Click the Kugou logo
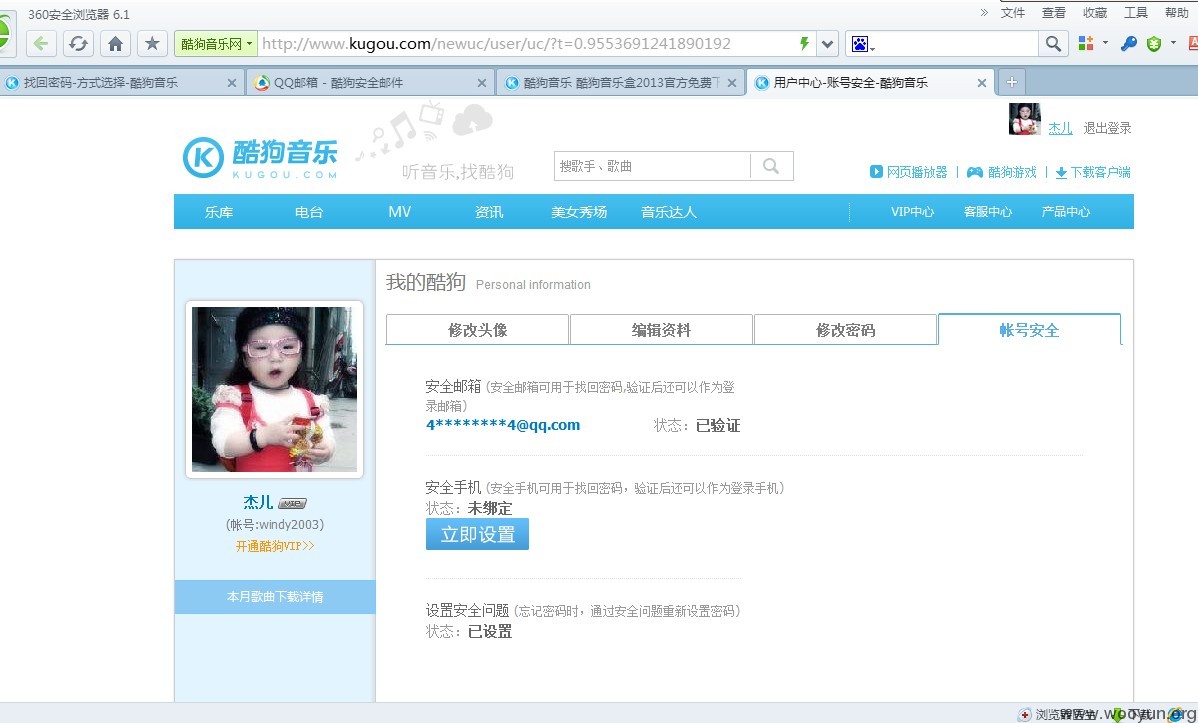Screen dimensions: 1198x723 (261, 158)
